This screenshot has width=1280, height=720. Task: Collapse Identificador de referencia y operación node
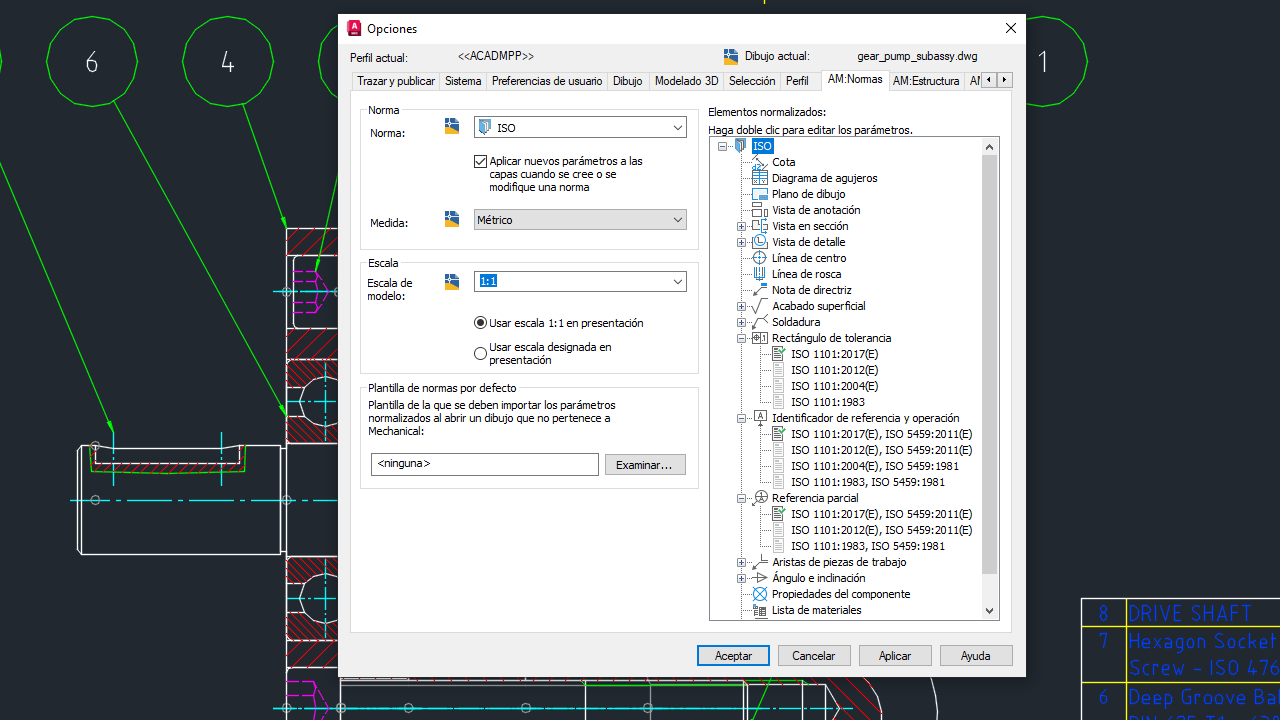(742, 418)
